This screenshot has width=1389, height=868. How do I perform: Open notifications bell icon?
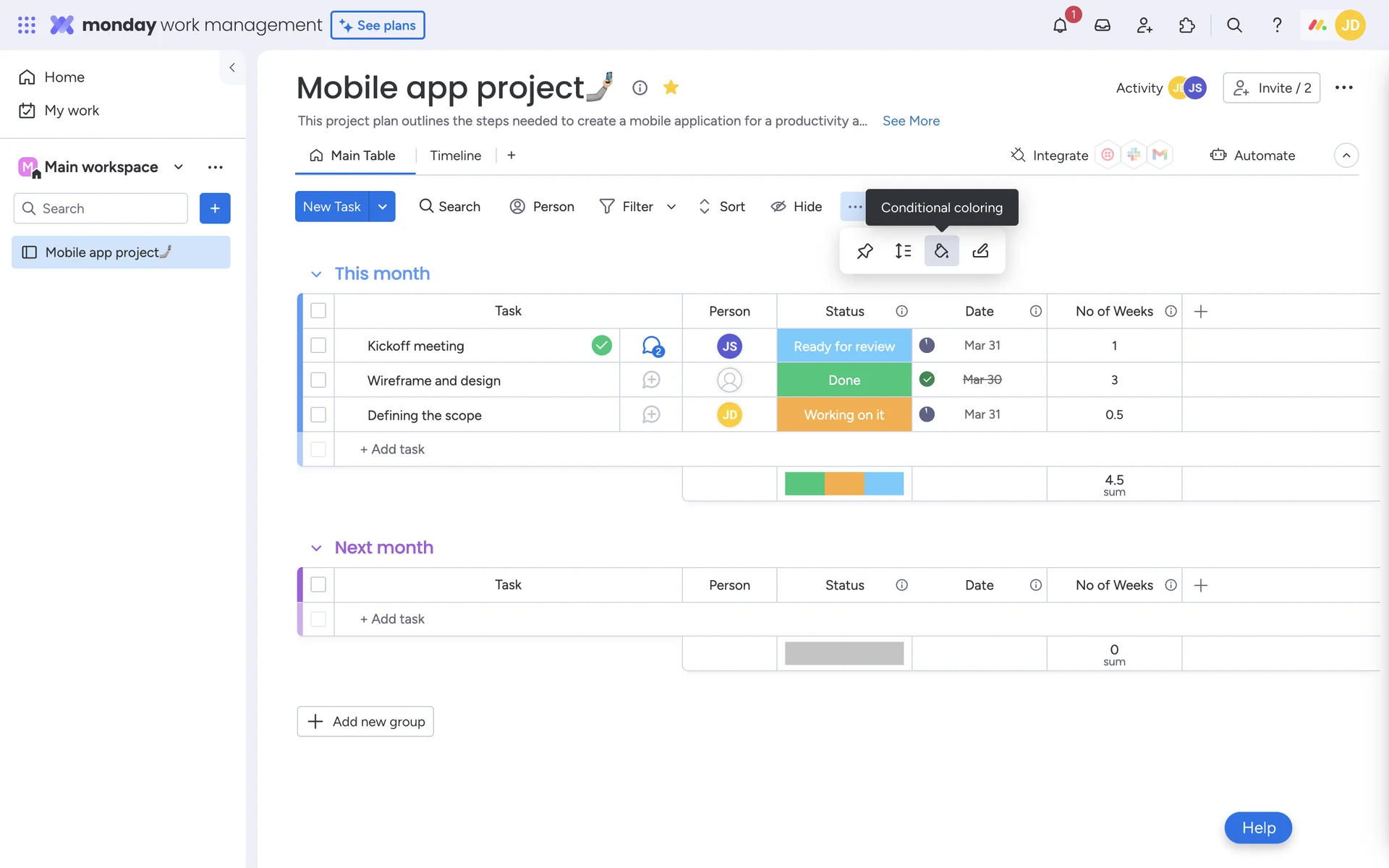1060,25
